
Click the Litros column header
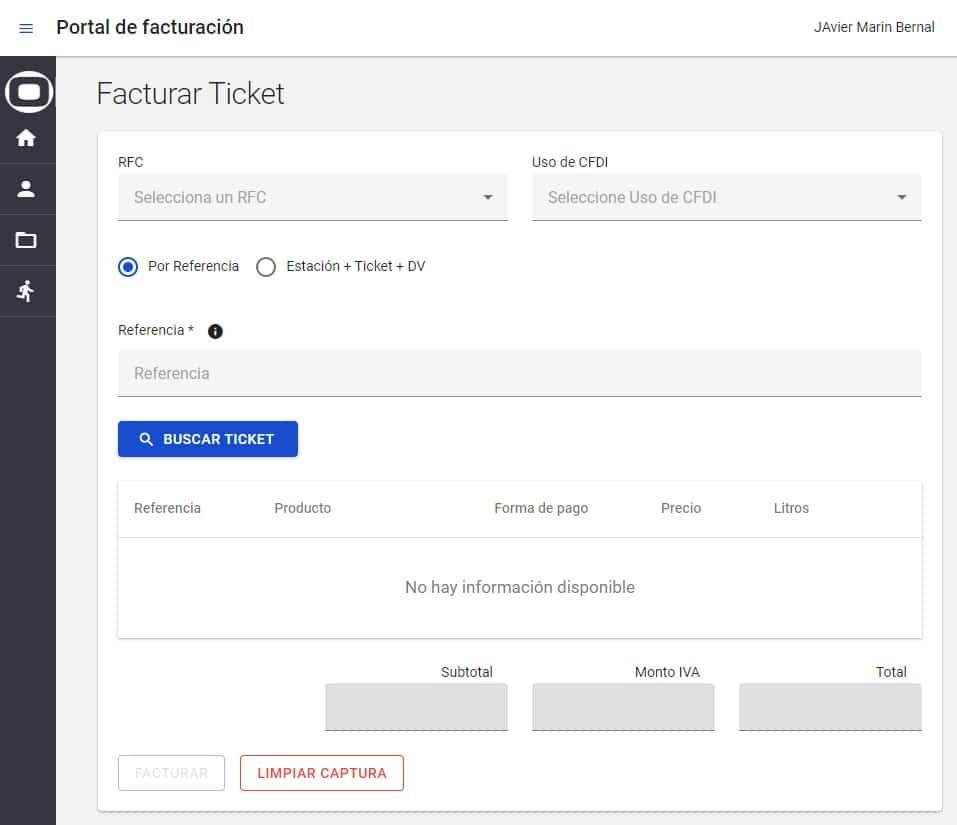[791, 508]
